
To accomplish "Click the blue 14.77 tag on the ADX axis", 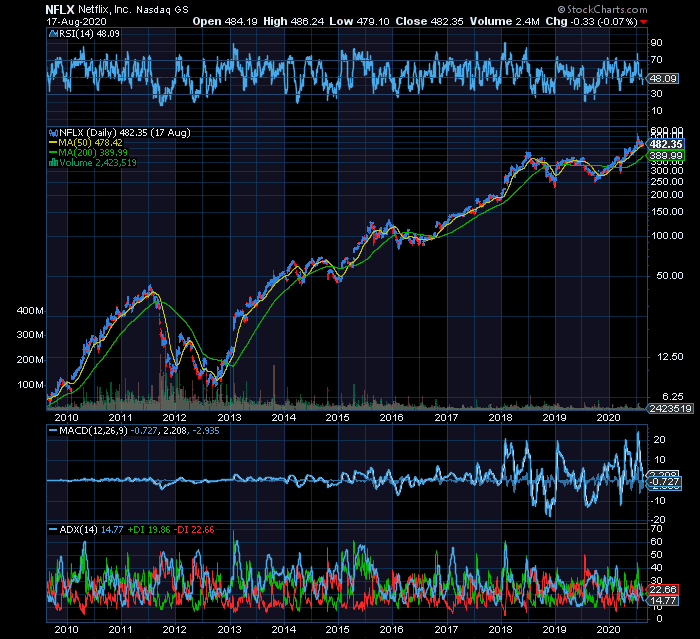I will [663, 601].
